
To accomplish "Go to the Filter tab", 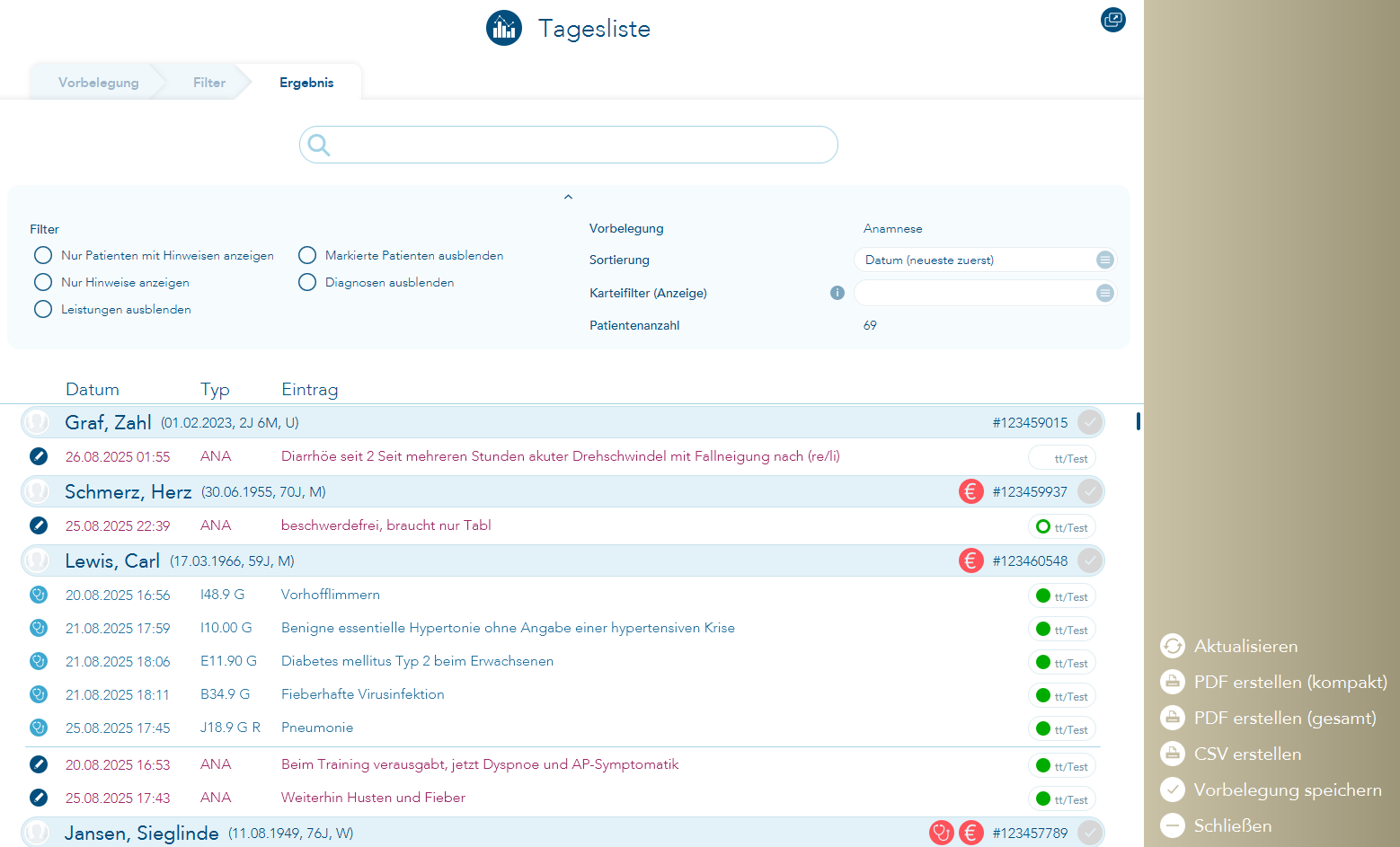I will point(208,83).
